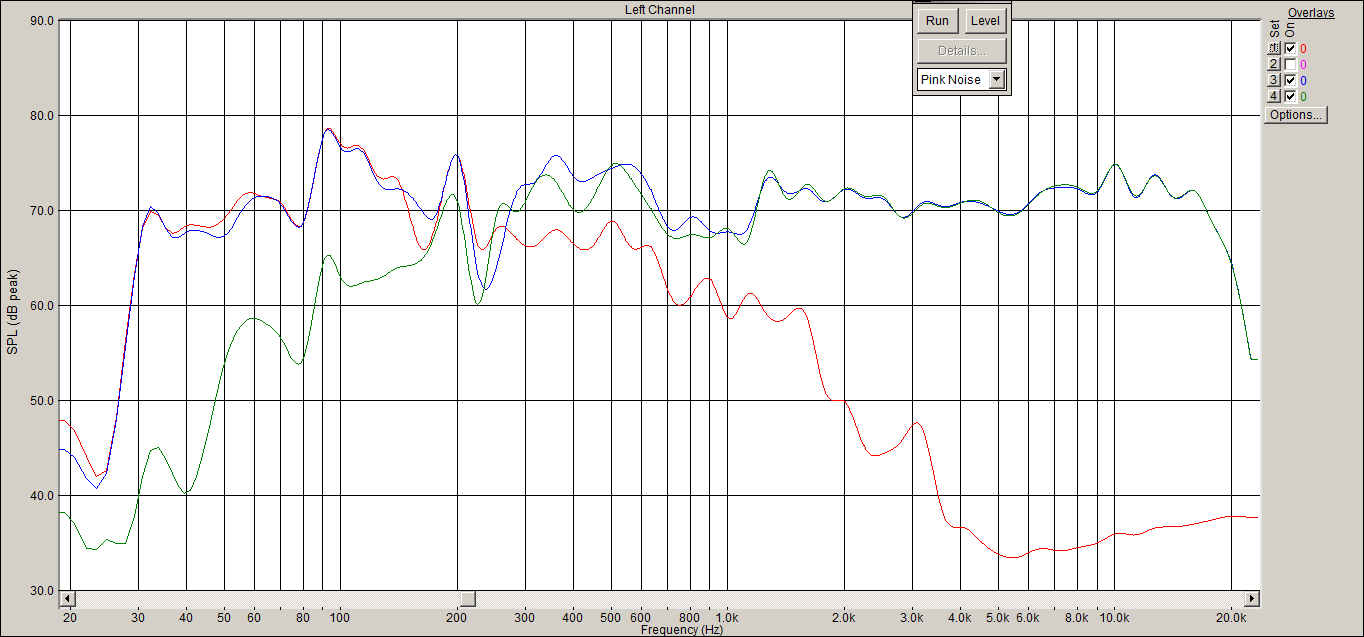Click the 1.0k frequency axis label
1364x637 pixels.
click(727, 618)
